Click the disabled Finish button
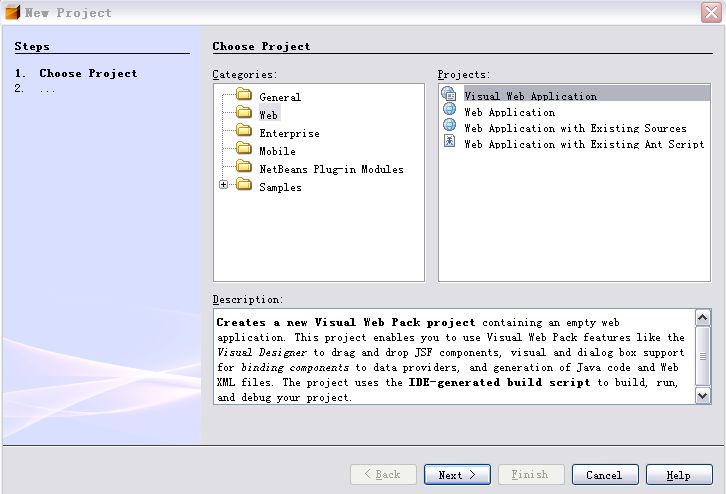This screenshot has width=726, height=494. click(x=531, y=475)
